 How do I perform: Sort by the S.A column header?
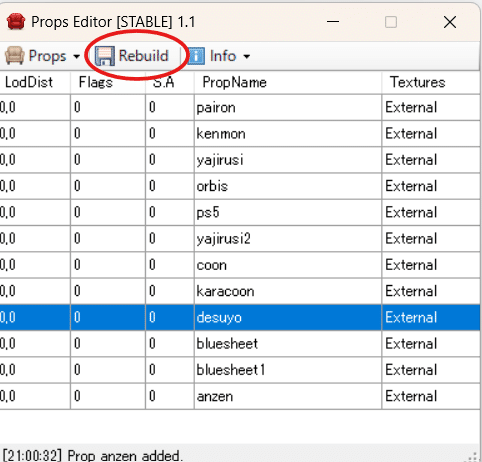tap(170, 82)
